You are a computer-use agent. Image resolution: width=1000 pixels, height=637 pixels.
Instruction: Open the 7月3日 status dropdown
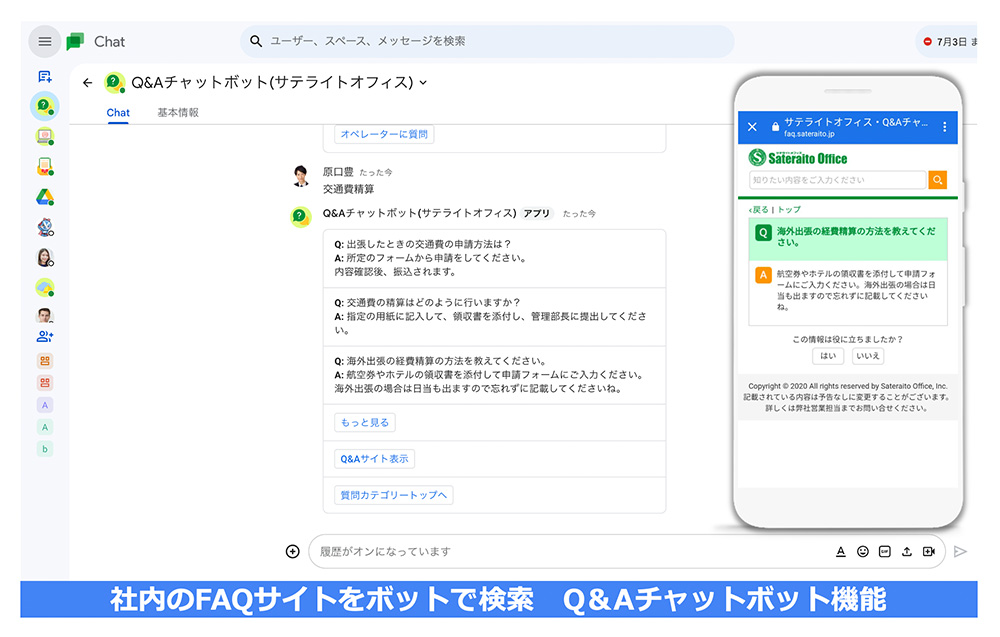[950, 42]
